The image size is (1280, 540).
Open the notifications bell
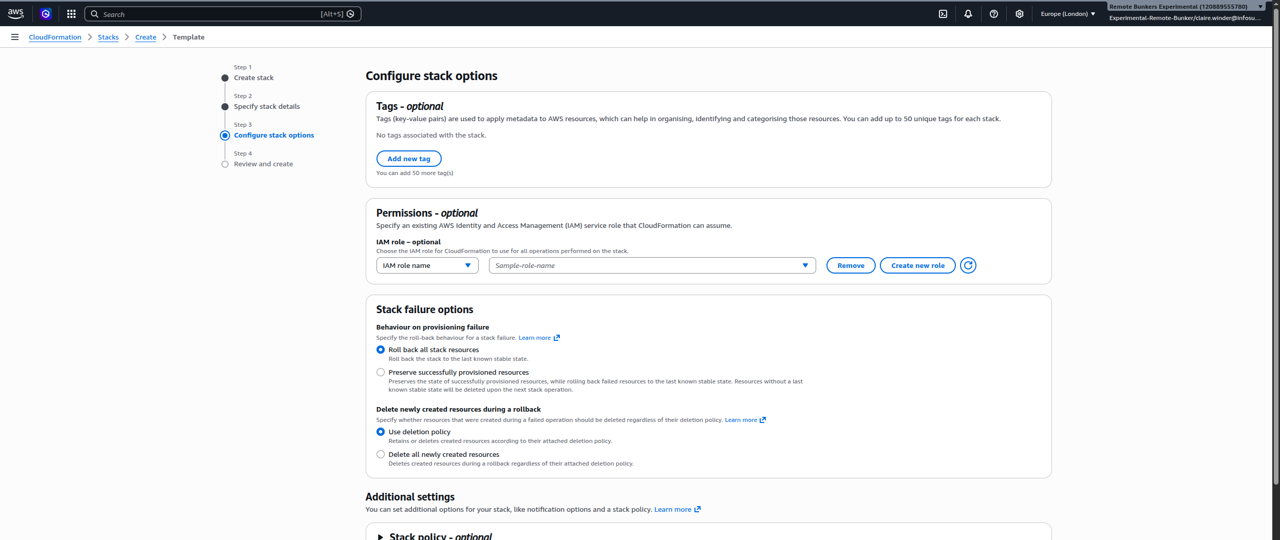coord(968,14)
